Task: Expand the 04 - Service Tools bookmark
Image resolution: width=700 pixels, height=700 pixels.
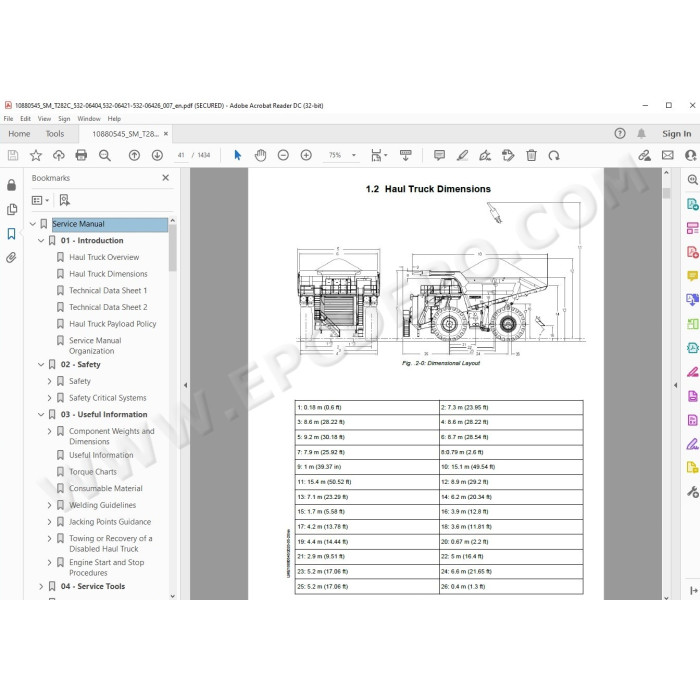Action: pos(41,587)
